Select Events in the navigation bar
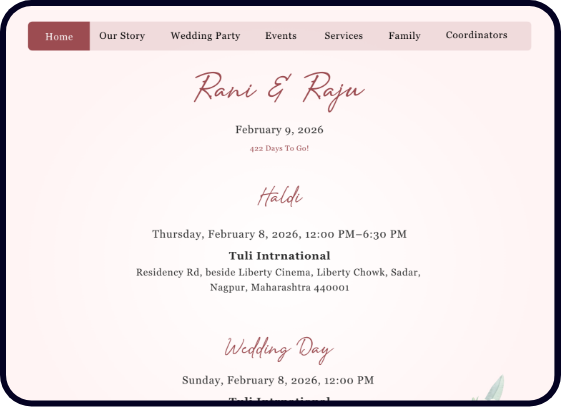The width and height of the screenshot is (561, 407). [x=281, y=36]
